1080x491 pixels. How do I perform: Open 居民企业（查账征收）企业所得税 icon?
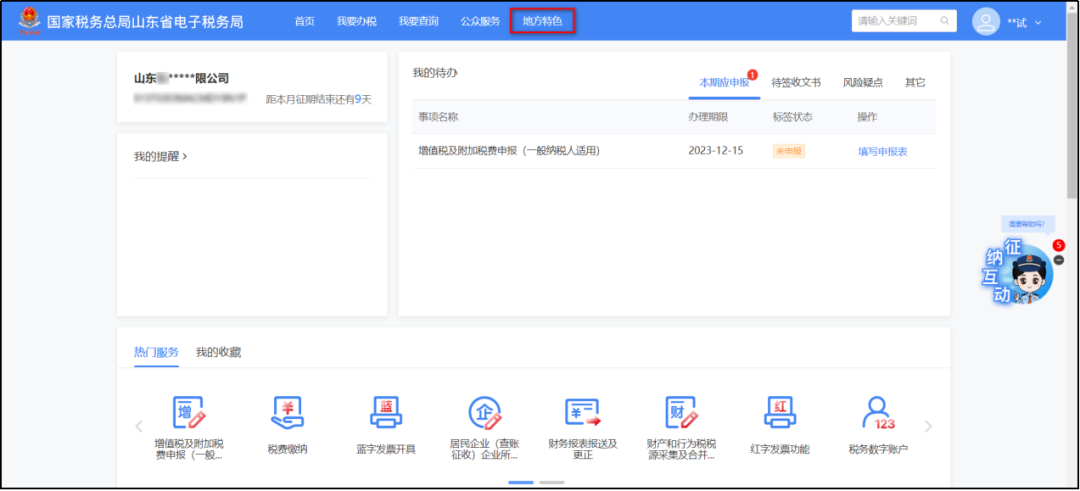click(485, 413)
